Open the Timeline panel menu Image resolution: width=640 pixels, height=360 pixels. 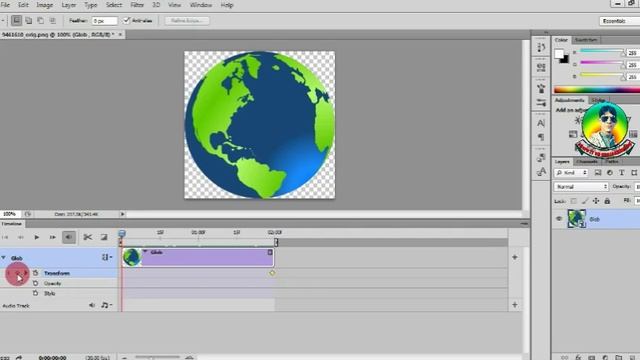[524, 224]
